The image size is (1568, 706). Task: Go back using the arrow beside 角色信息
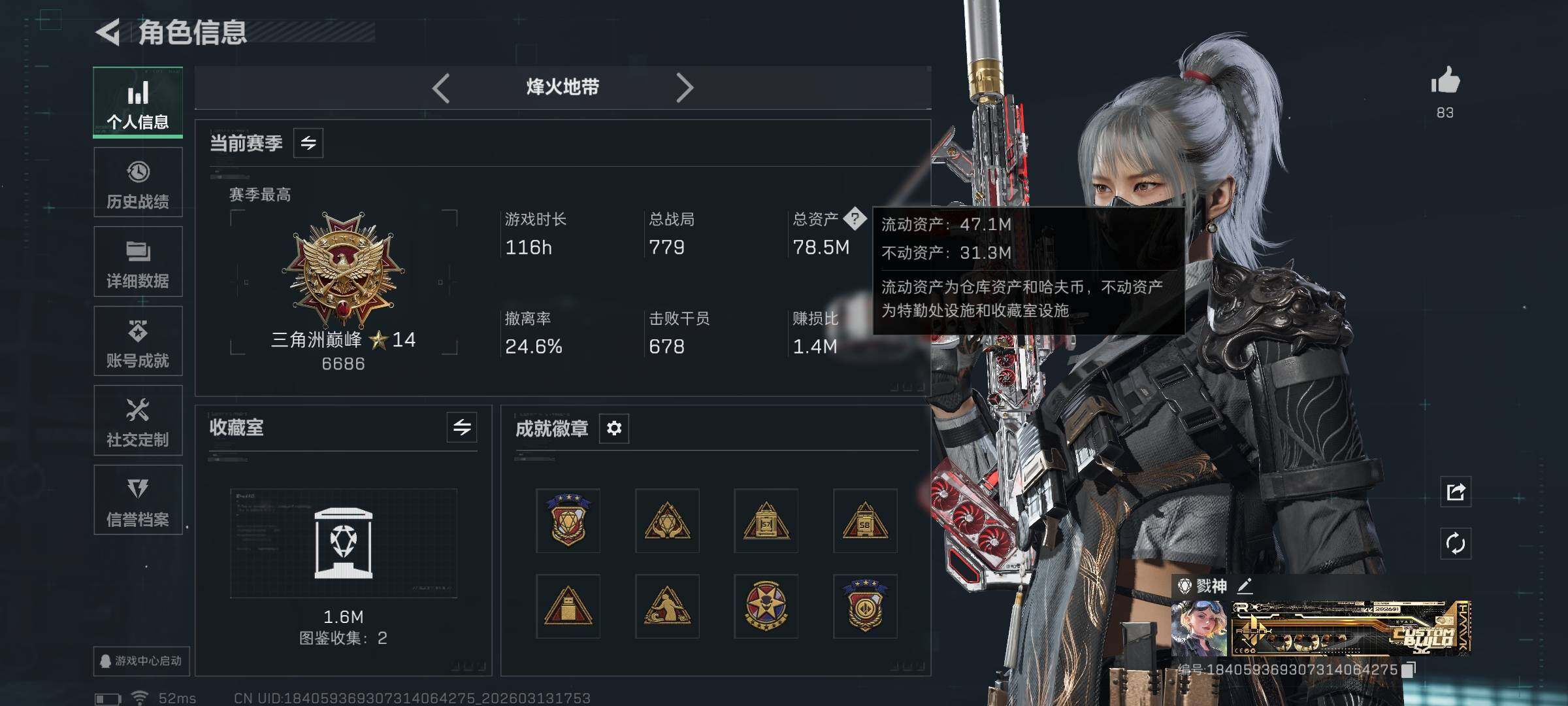coord(108,32)
